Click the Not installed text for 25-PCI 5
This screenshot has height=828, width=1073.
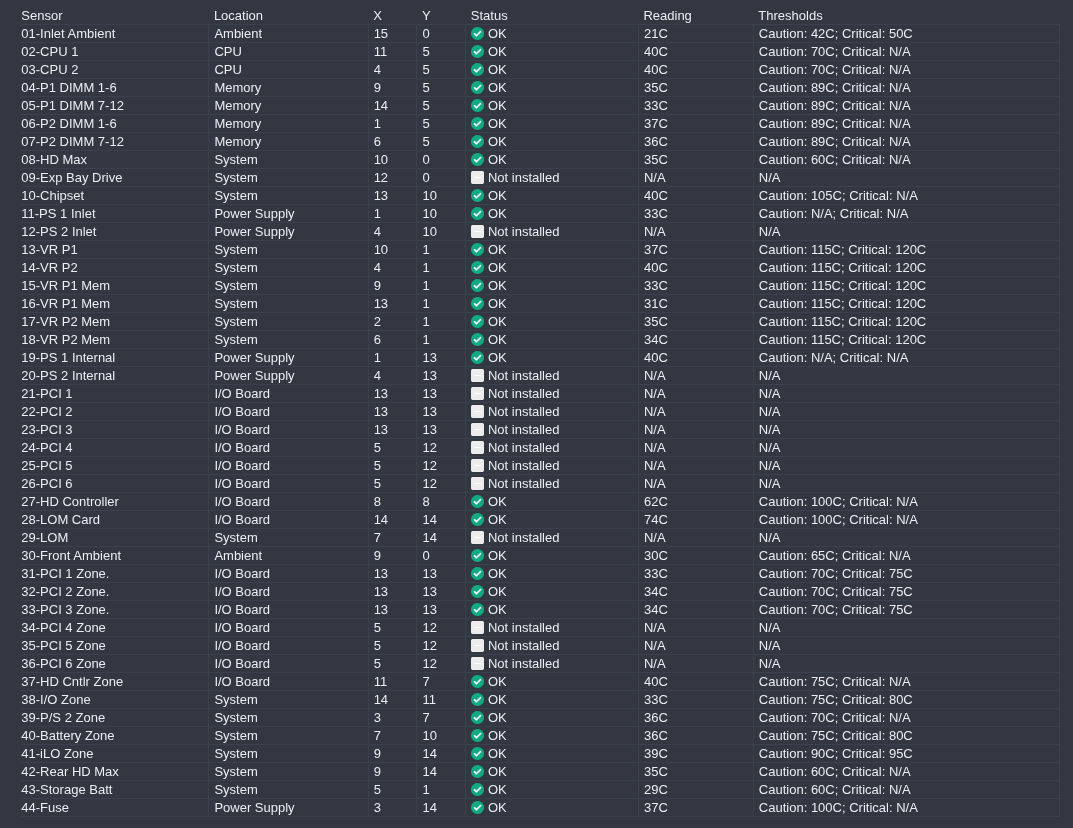point(523,465)
